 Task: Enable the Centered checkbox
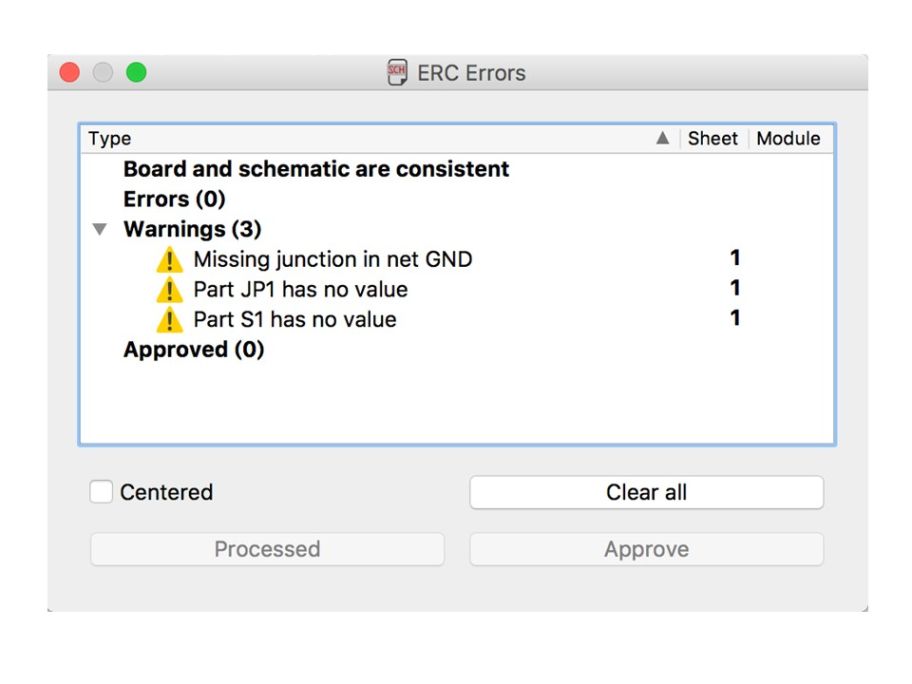pos(101,491)
